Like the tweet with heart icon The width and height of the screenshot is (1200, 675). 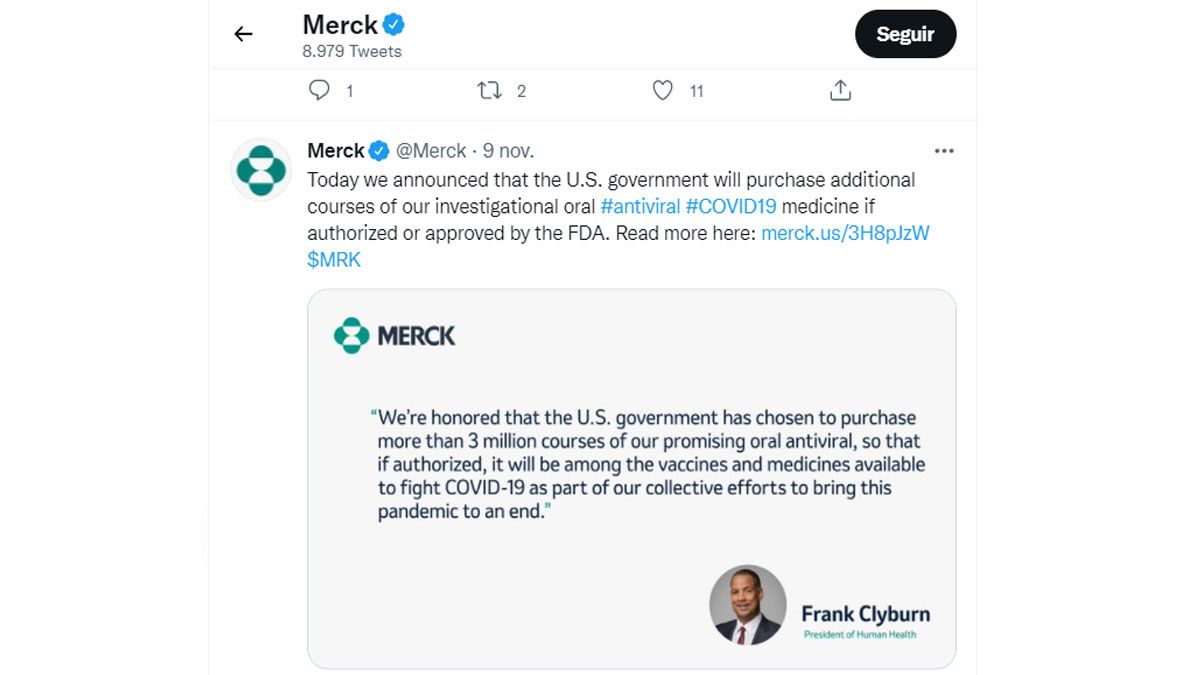pyautogui.click(x=662, y=91)
